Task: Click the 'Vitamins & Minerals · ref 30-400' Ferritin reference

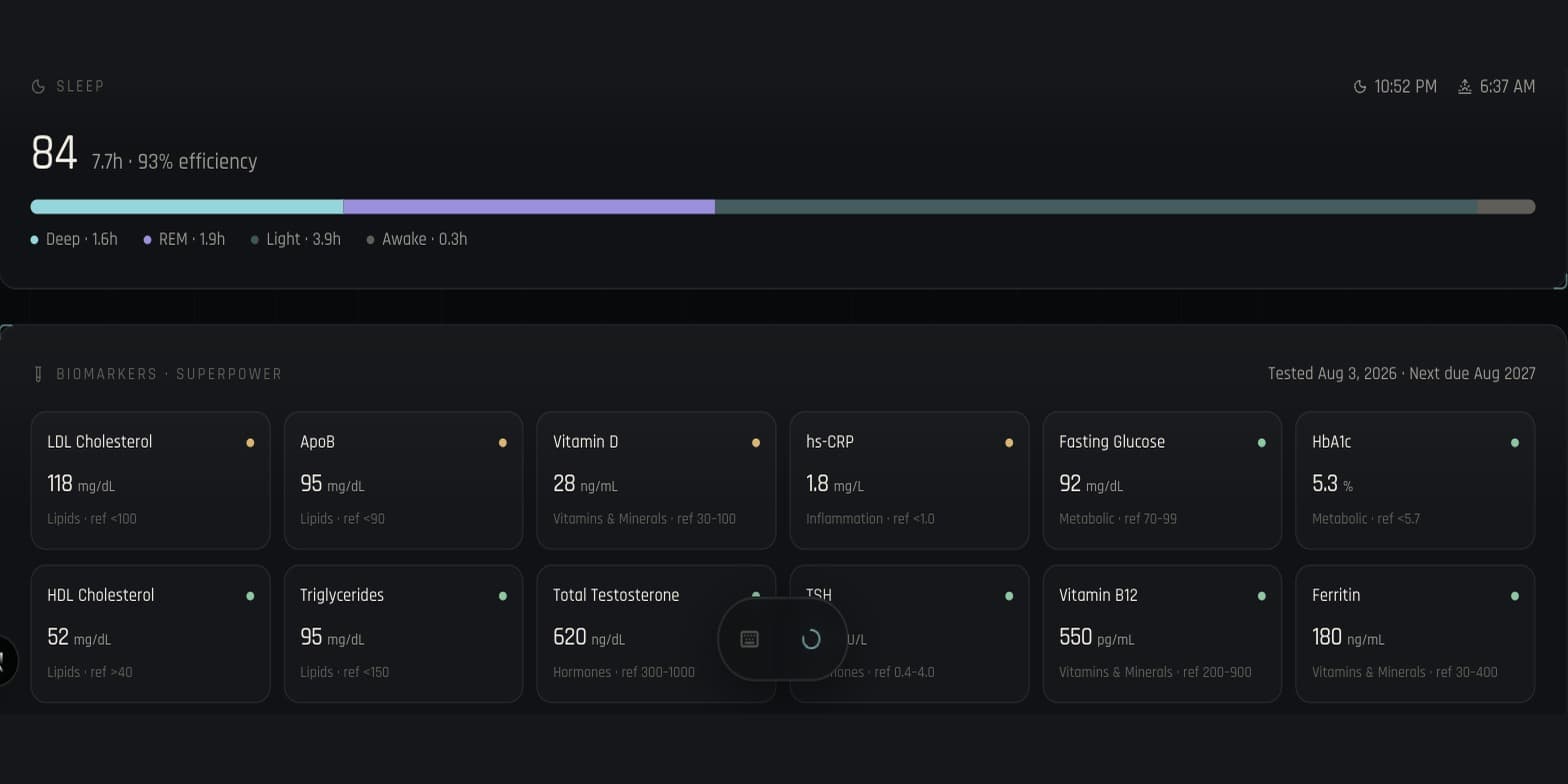Action: tap(1405, 673)
